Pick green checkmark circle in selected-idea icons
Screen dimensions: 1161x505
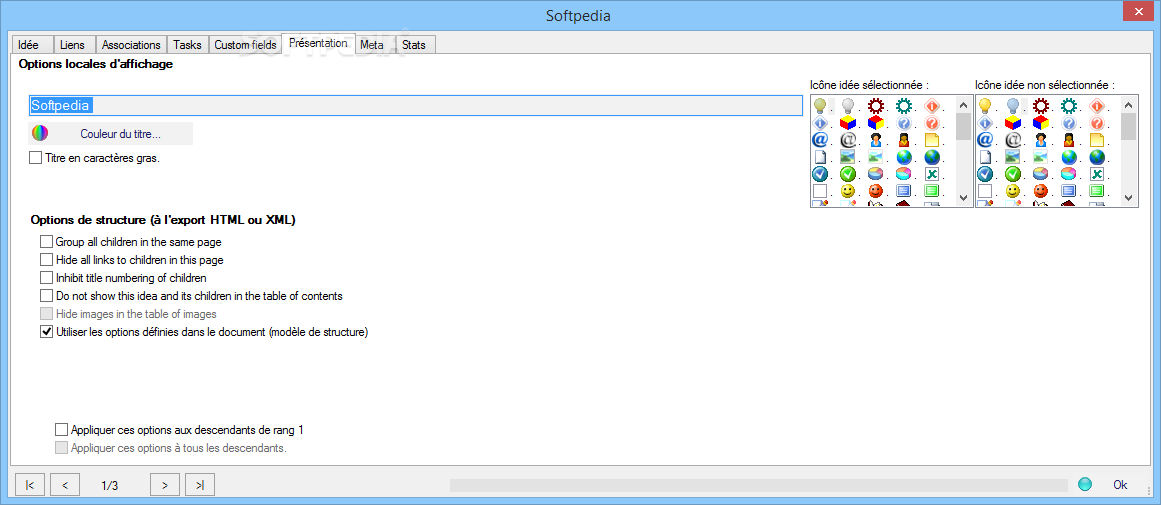(x=847, y=175)
